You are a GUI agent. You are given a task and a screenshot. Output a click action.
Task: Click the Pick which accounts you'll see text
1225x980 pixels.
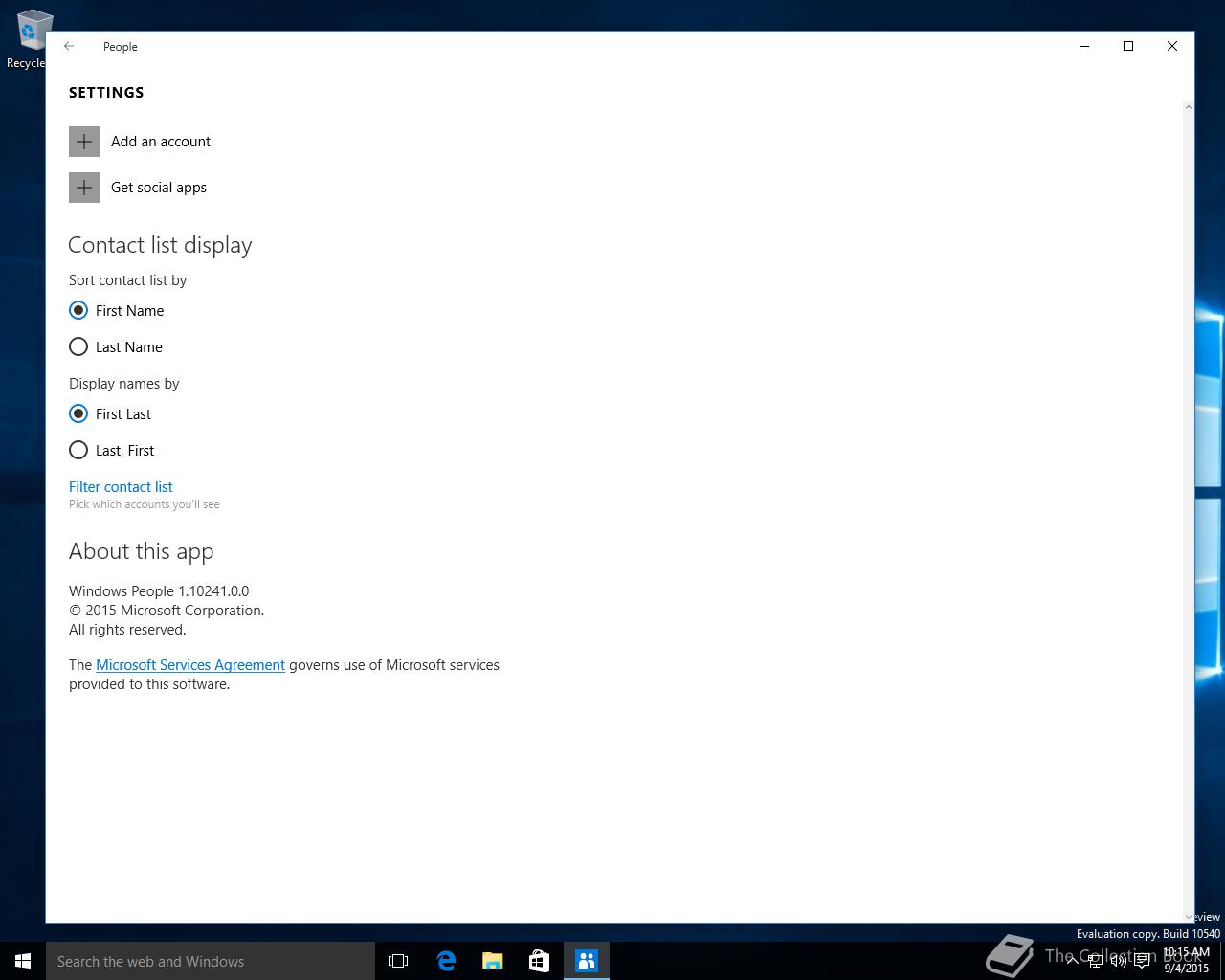pyautogui.click(x=145, y=504)
